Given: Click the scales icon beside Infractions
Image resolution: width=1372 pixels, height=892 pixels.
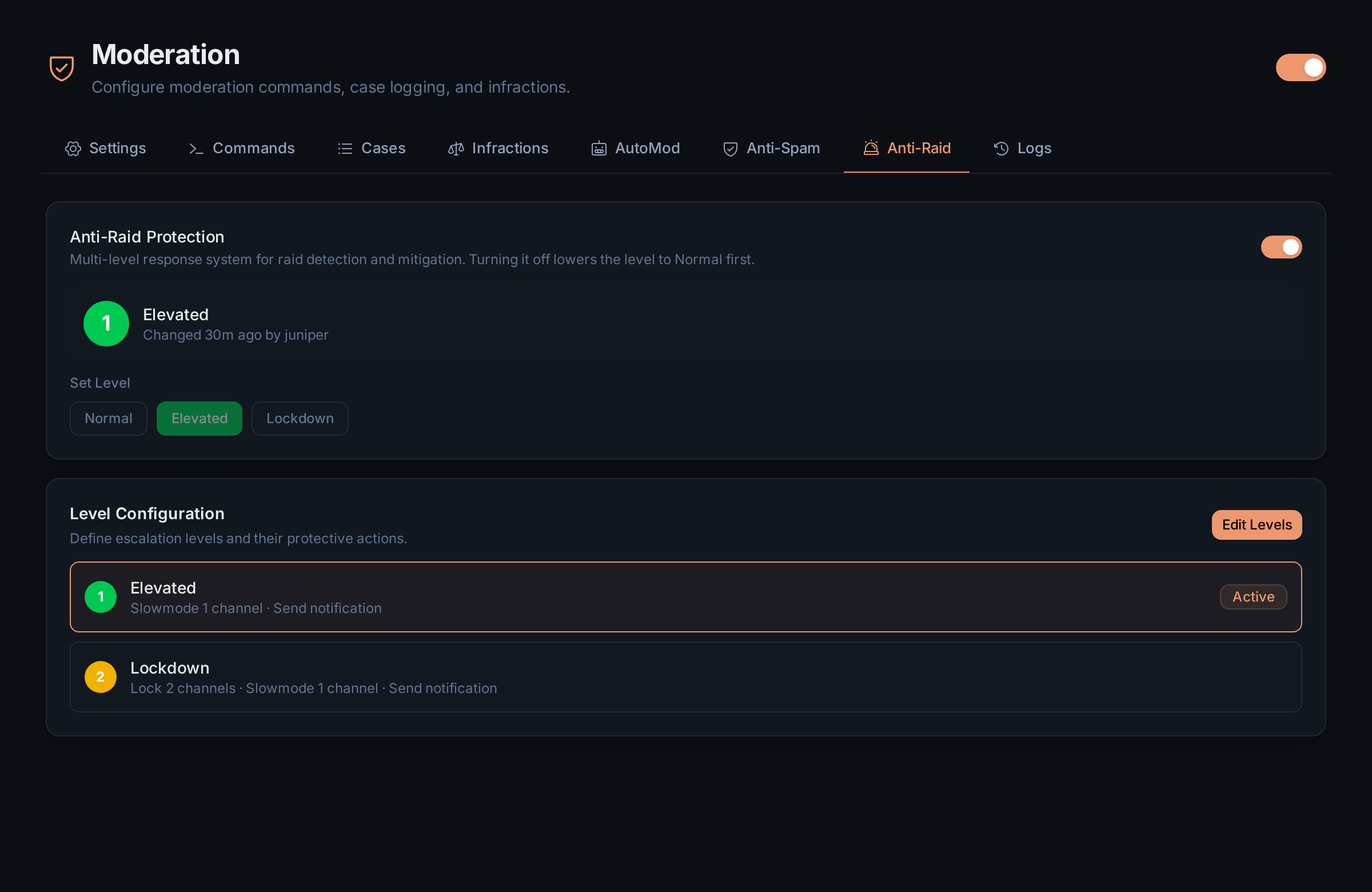Looking at the screenshot, I should [456, 149].
